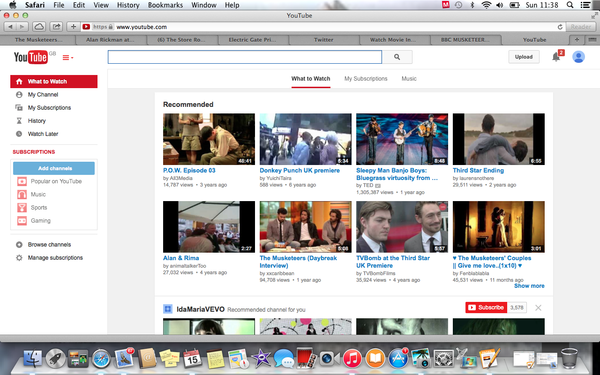Switch to My Subscriptions tab
This screenshot has height=375, width=600.
pos(365,78)
